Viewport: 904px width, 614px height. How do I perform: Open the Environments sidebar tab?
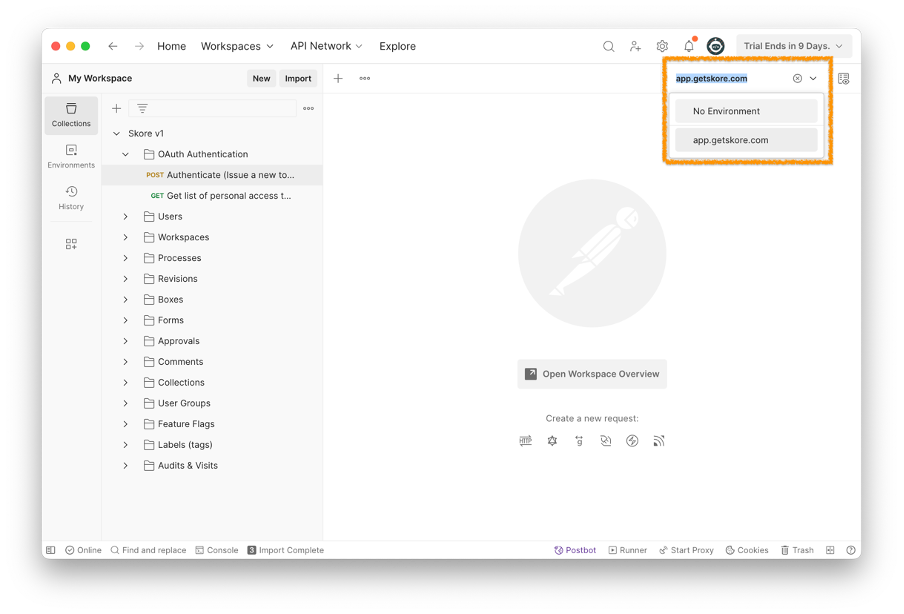[x=71, y=156]
